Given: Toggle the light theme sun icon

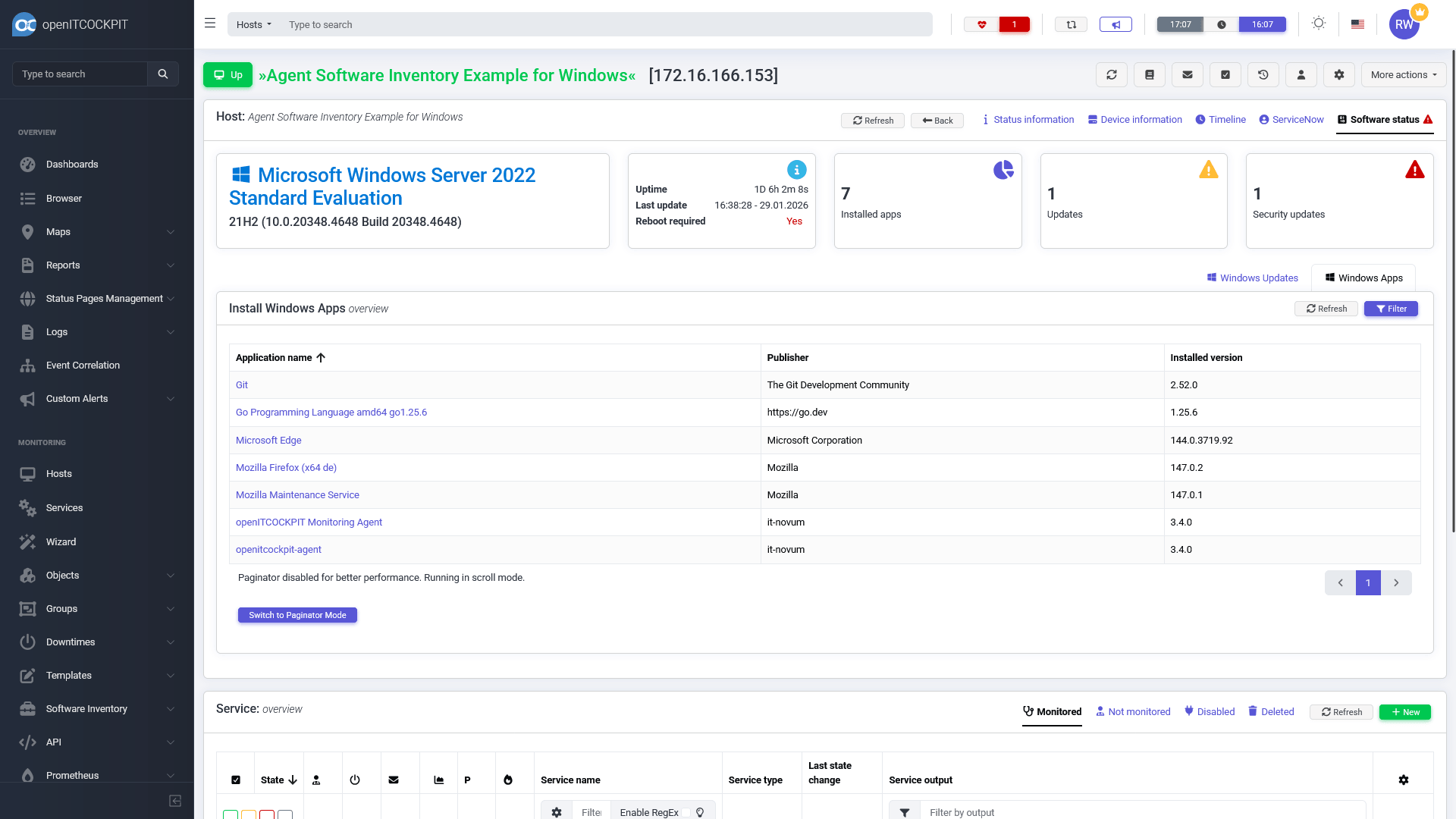Looking at the screenshot, I should [x=1319, y=24].
